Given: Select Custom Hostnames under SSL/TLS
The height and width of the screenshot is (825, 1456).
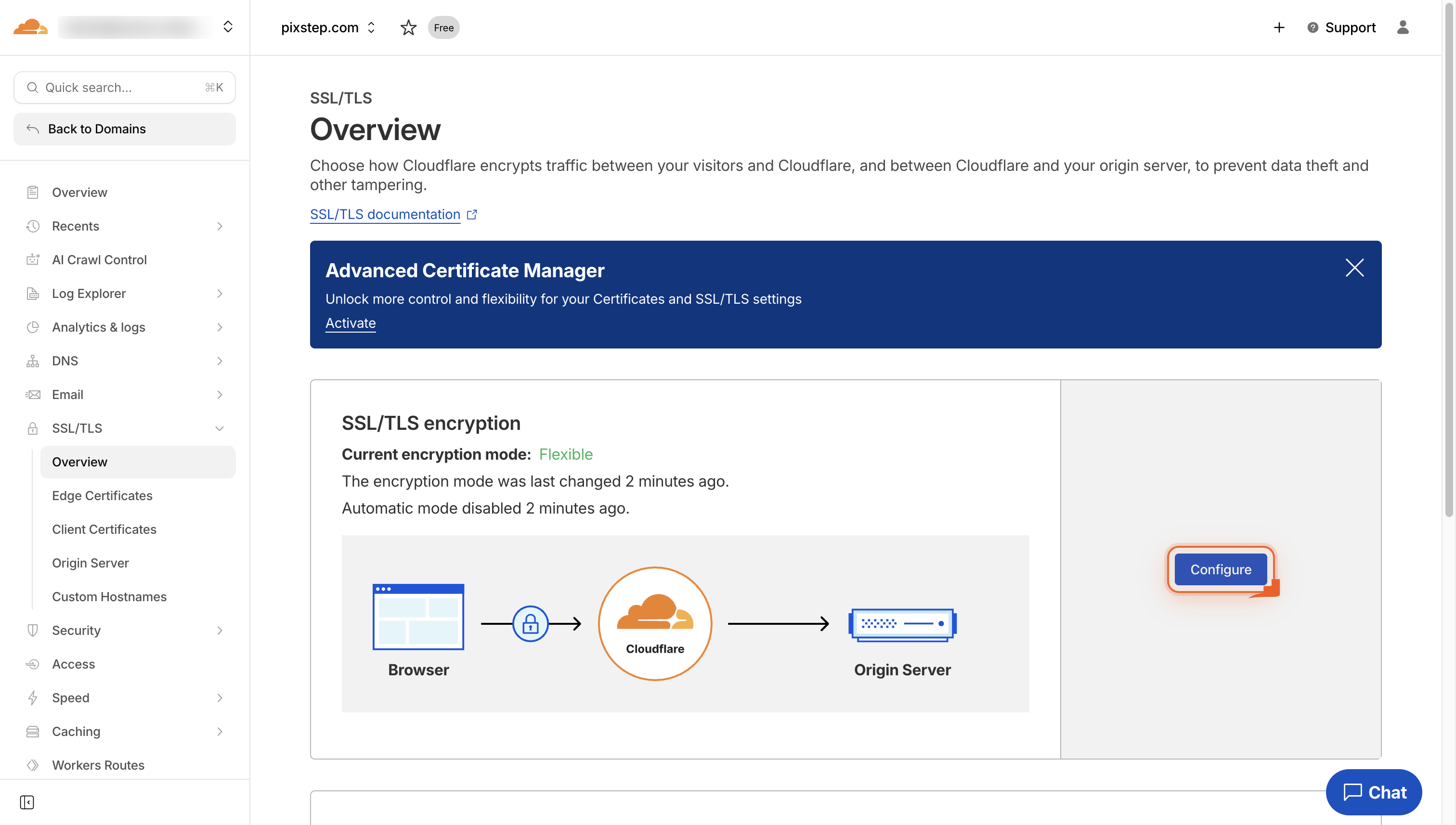Looking at the screenshot, I should 109,597.
